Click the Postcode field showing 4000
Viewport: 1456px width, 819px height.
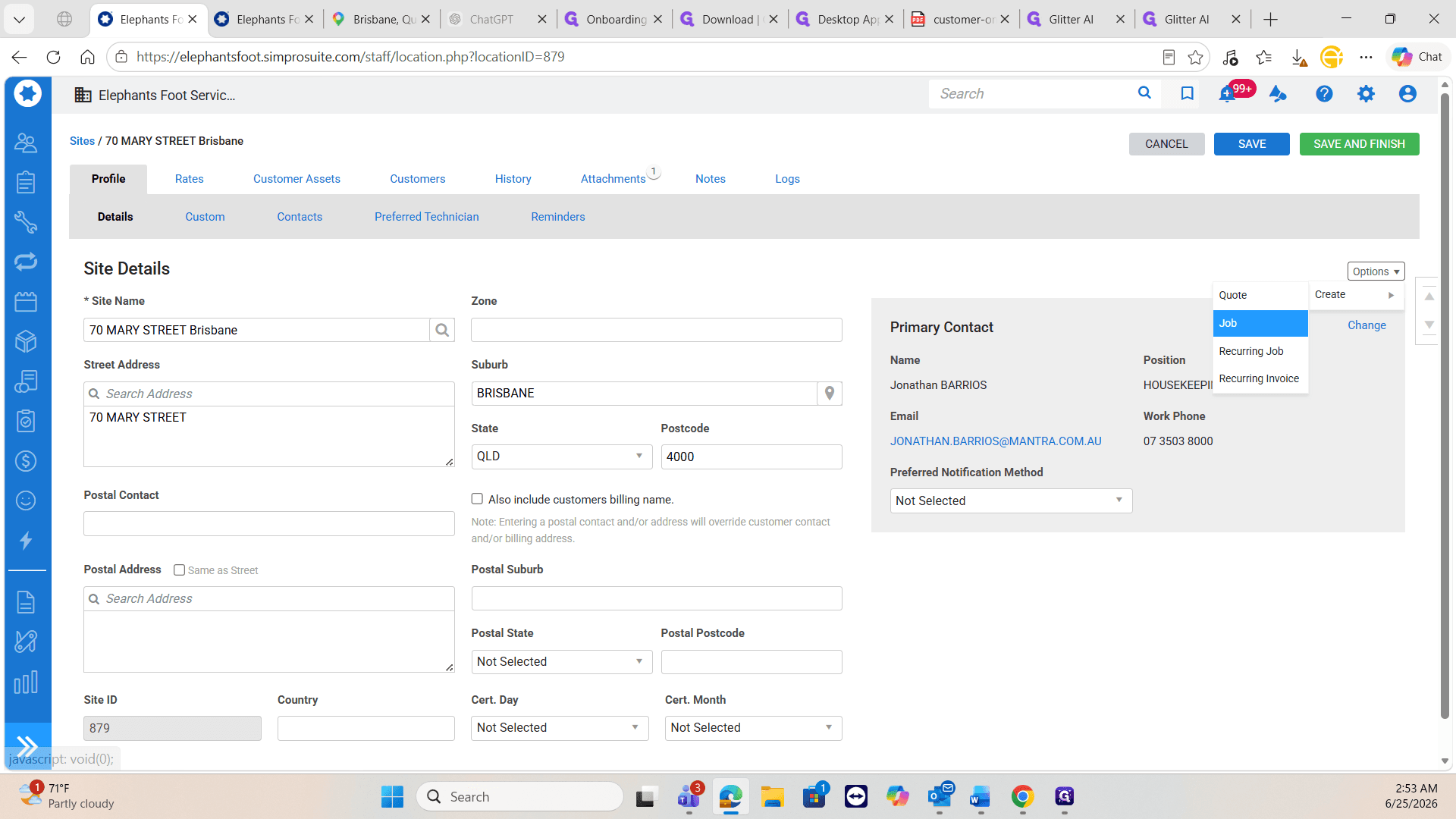coord(751,457)
